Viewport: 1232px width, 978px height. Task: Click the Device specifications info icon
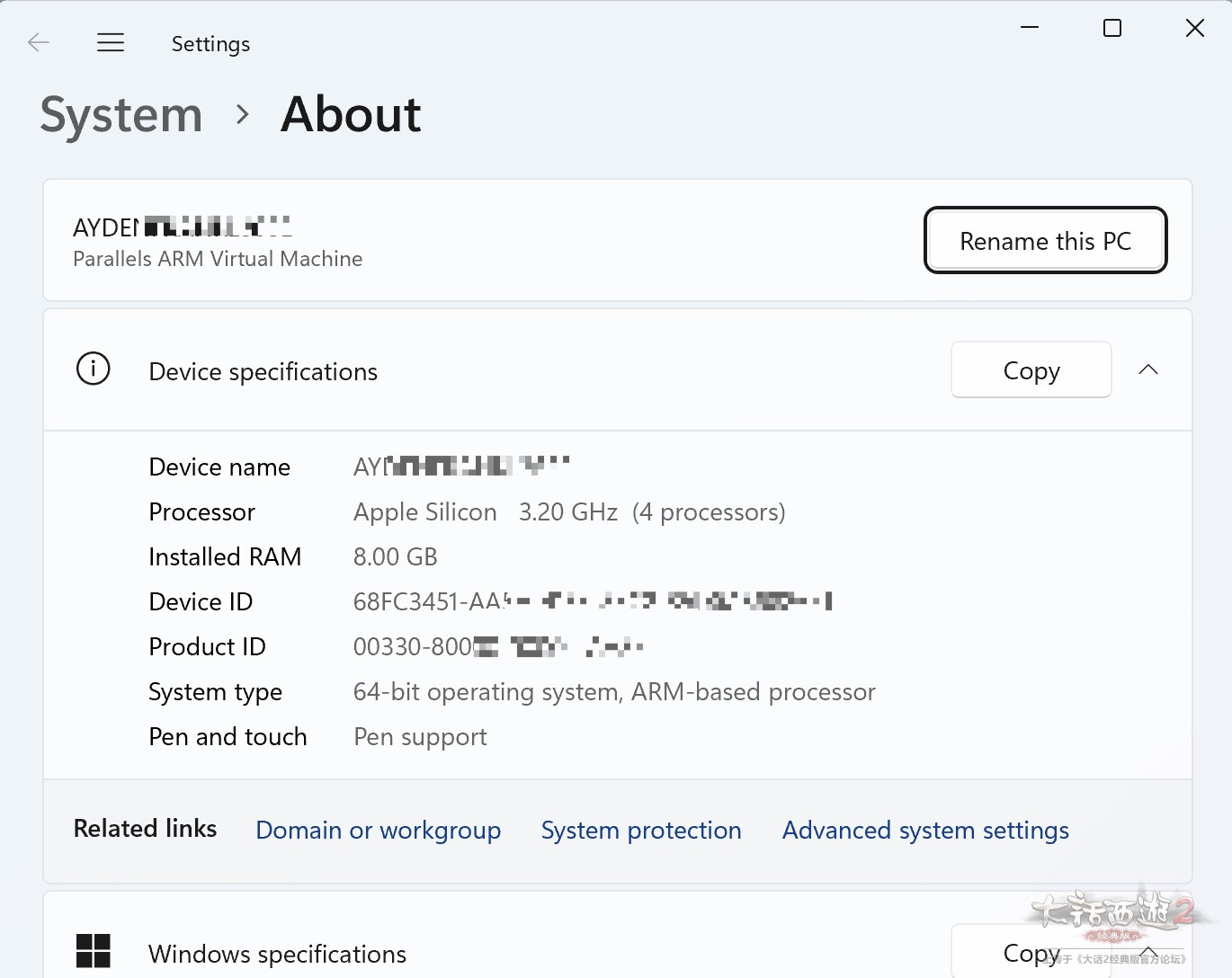tap(94, 369)
